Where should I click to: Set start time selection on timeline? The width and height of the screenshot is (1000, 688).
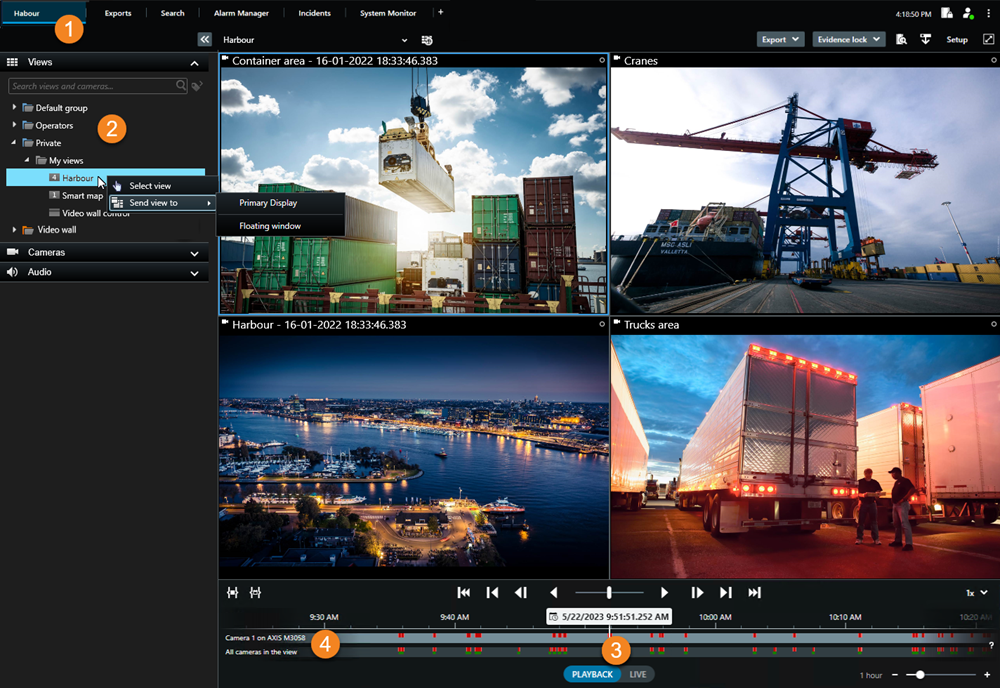[x=233, y=592]
